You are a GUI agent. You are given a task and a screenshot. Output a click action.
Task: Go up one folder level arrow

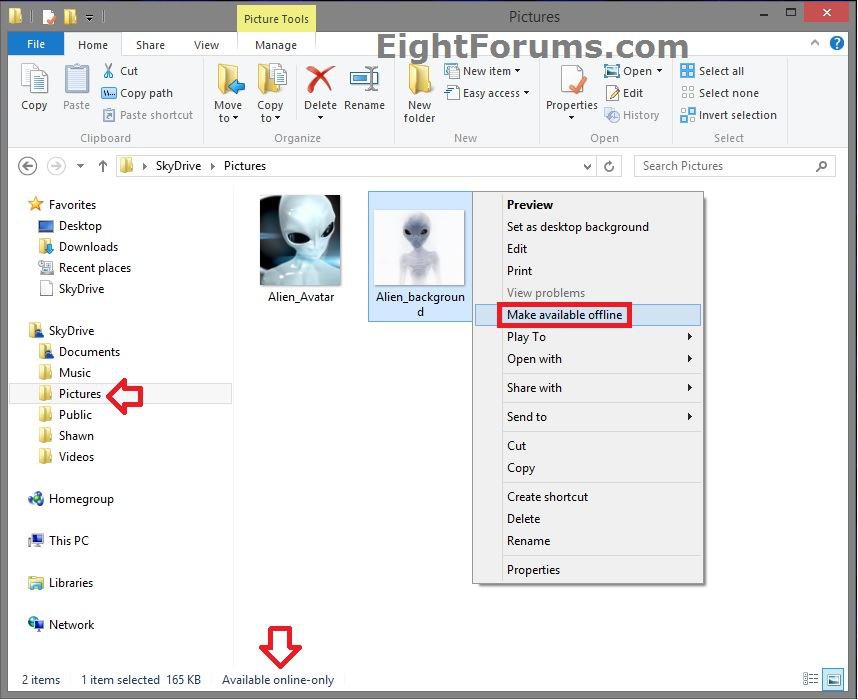(103, 167)
